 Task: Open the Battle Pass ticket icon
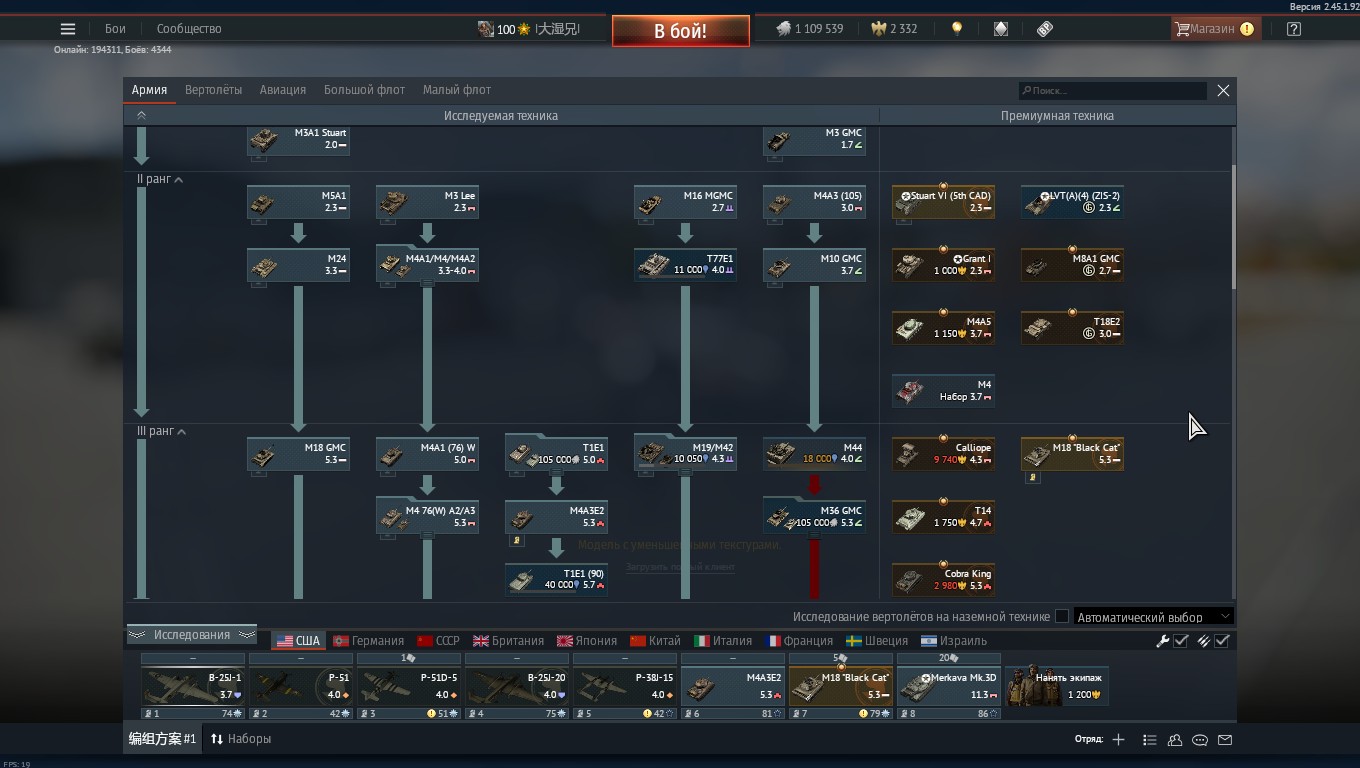coord(1045,29)
